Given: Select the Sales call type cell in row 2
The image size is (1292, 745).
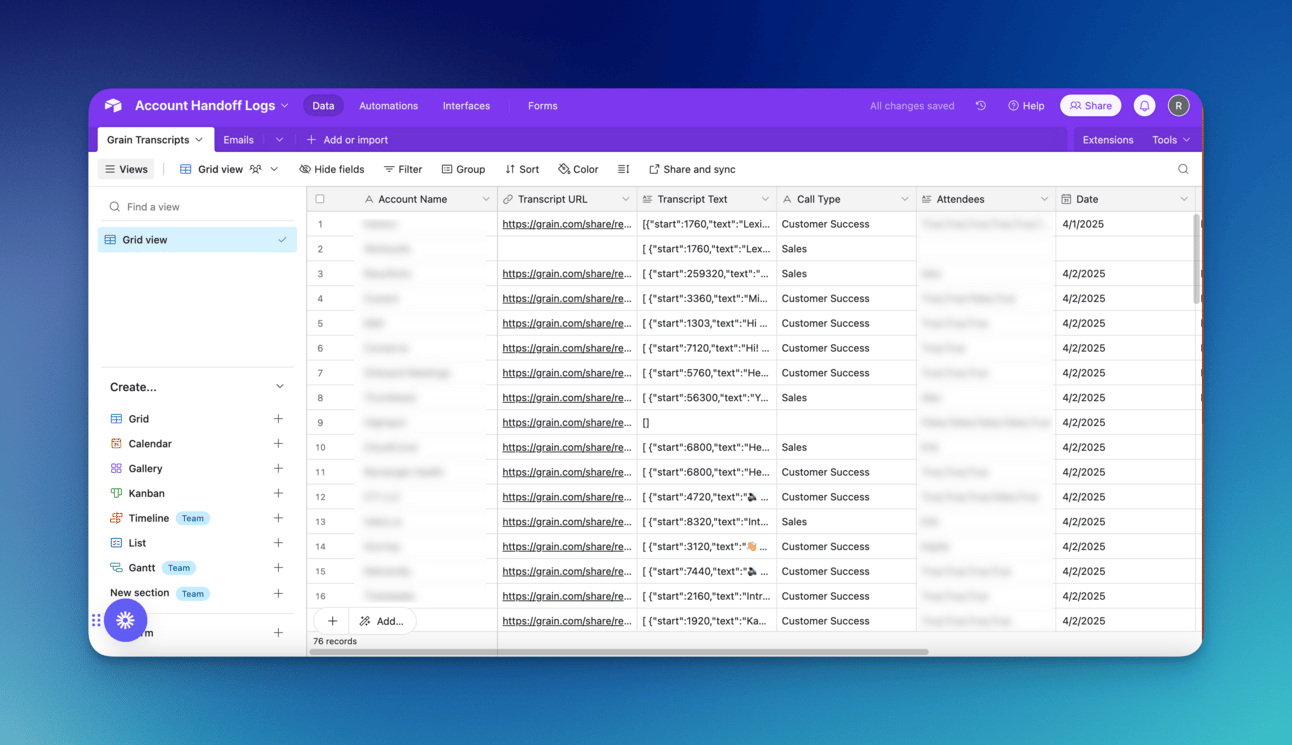Looking at the screenshot, I should tap(846, 249).
